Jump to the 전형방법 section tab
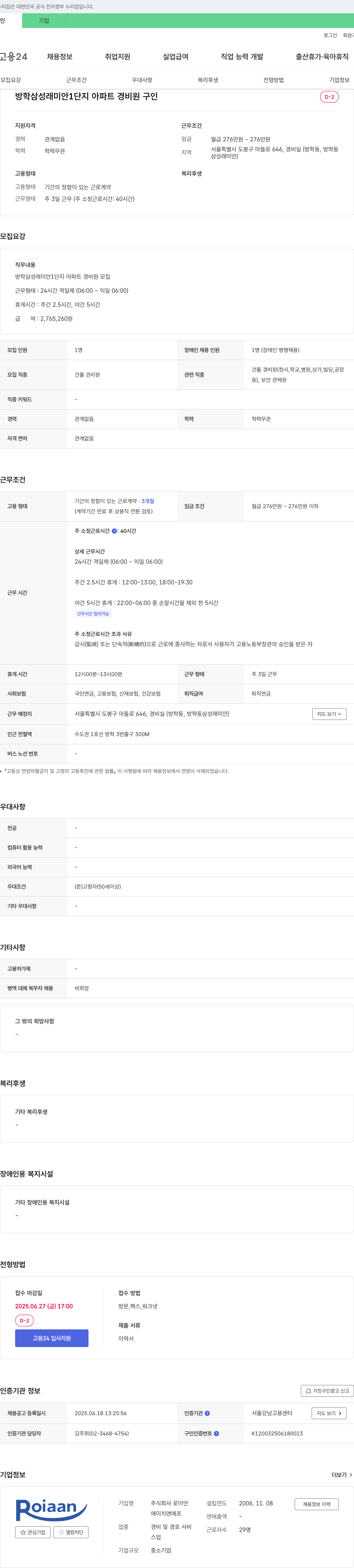 [x=274, y=80]
